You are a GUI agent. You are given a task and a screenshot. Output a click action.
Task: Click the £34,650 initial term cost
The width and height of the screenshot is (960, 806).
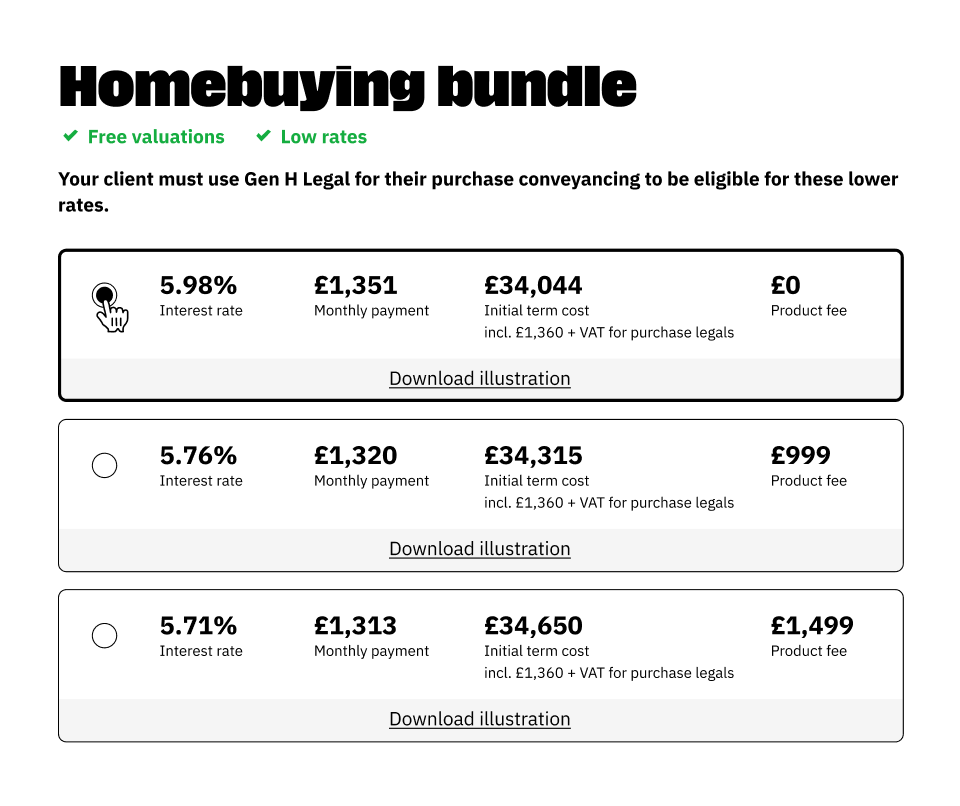[533, 626]
